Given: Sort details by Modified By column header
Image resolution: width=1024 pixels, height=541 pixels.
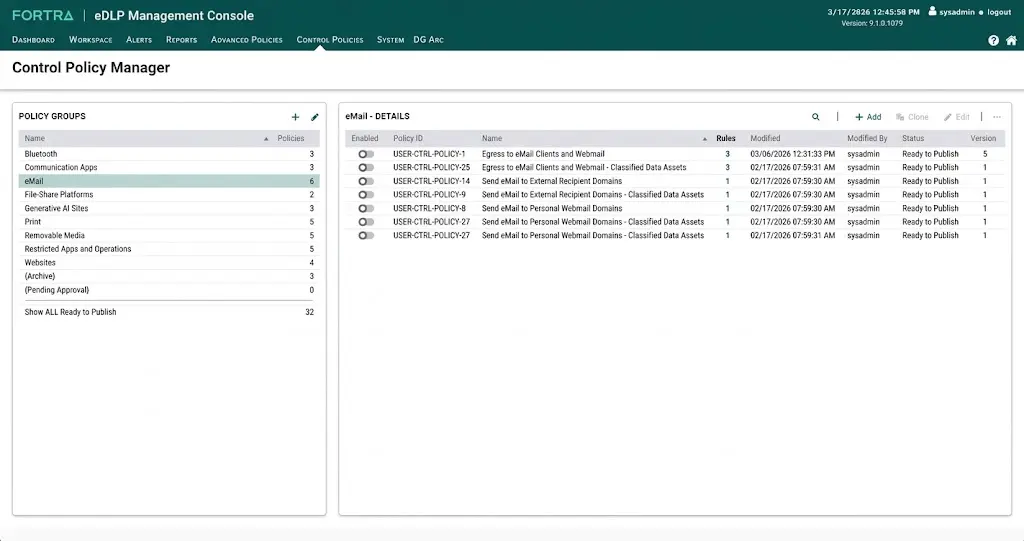Looking at the screenshot, I should tap(867, 139).
